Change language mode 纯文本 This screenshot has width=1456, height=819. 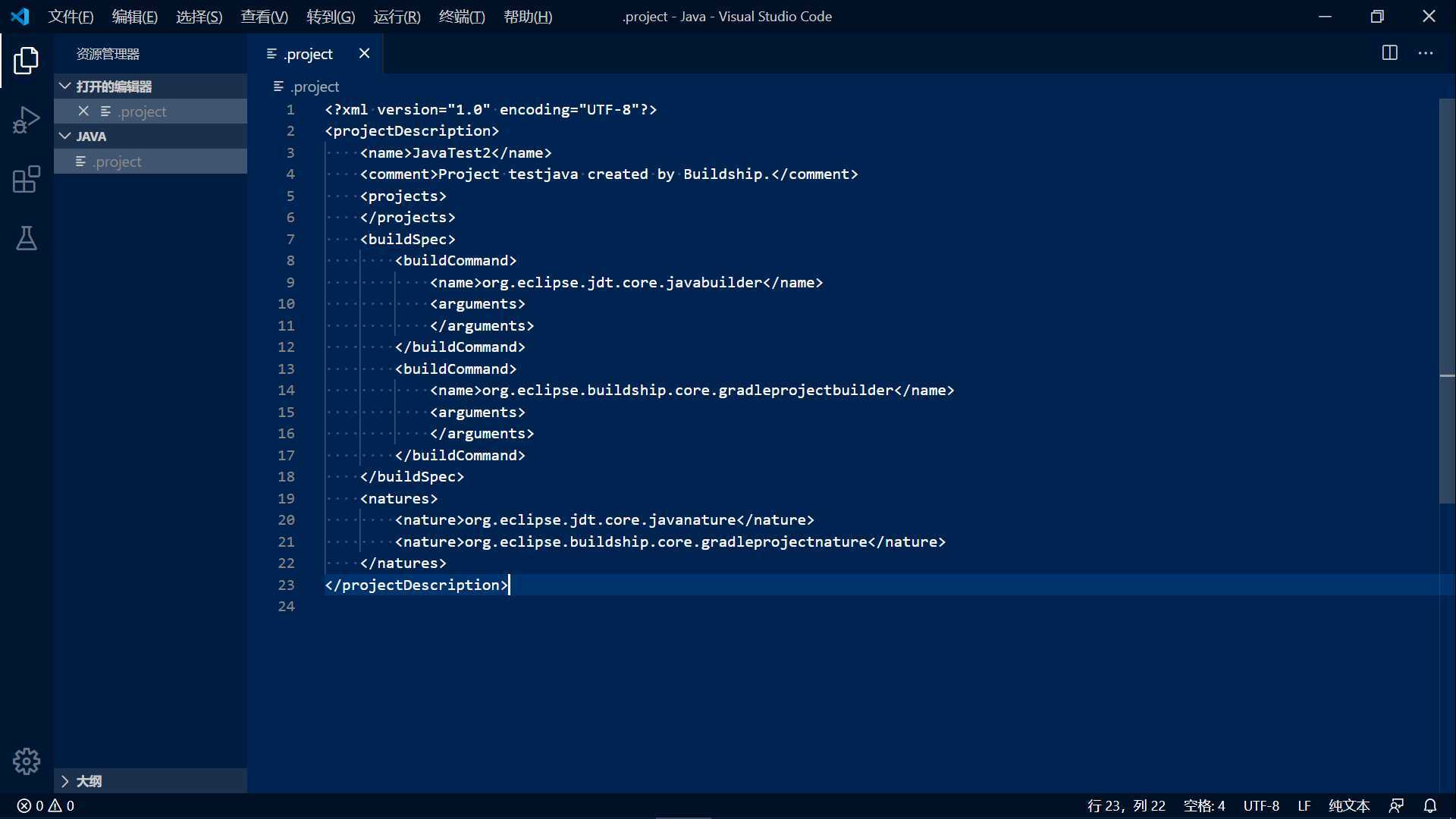(x=1349, y=806)
